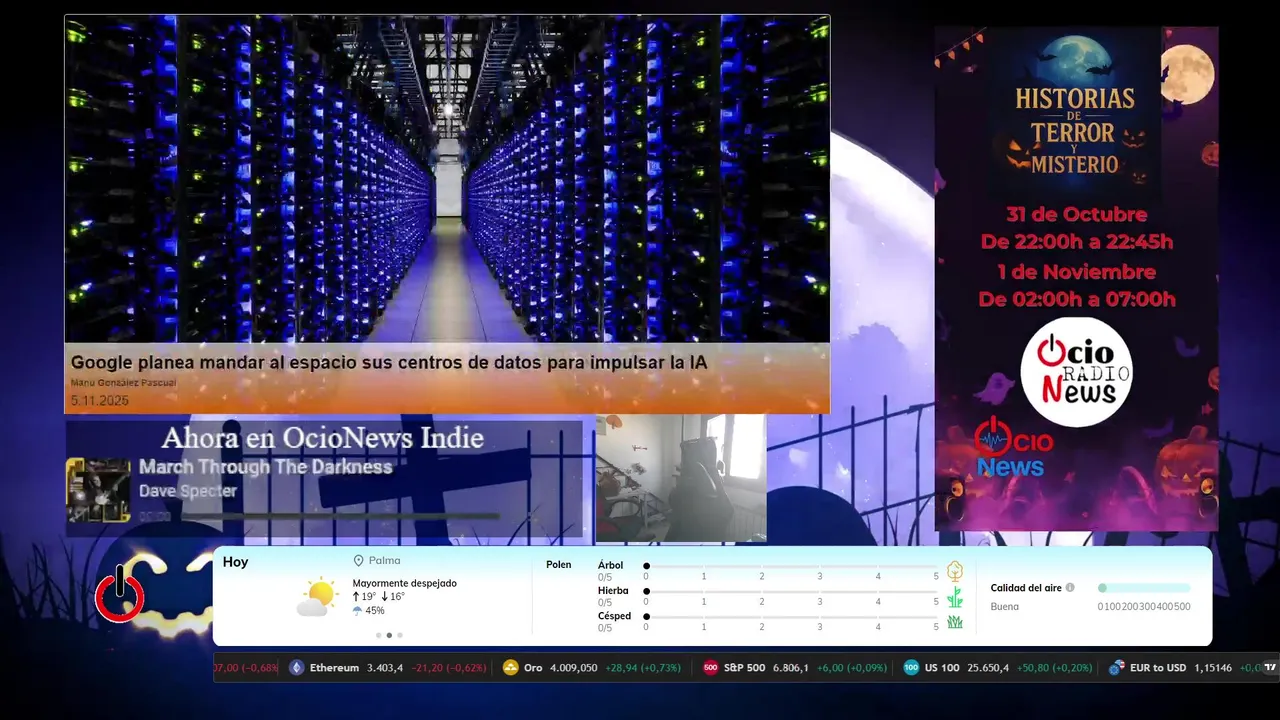Click the Árbol pollen level slider
The image size is (1280, 720).
(792, 566)
